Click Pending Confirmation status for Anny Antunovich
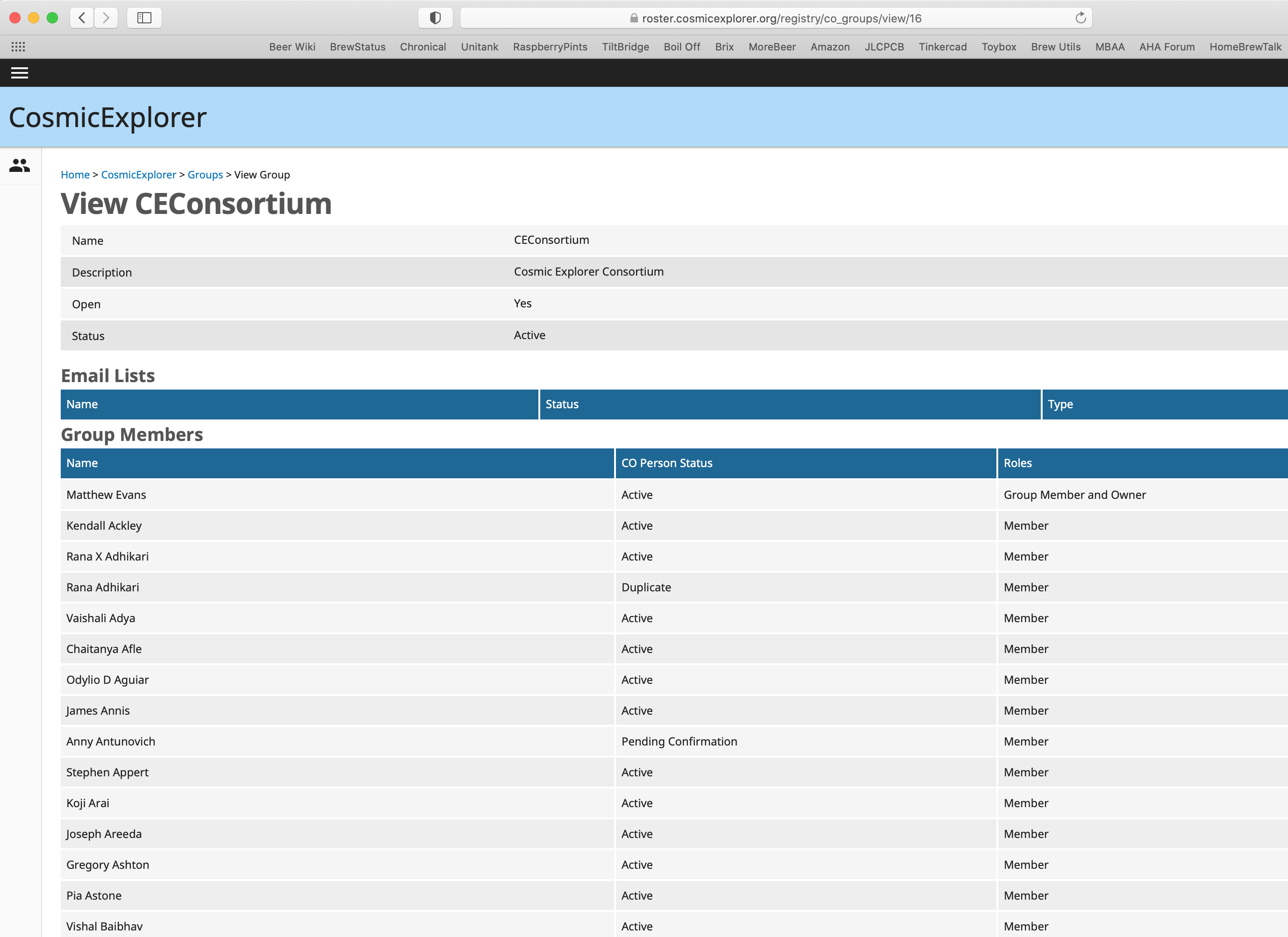 tap(679, 741)
